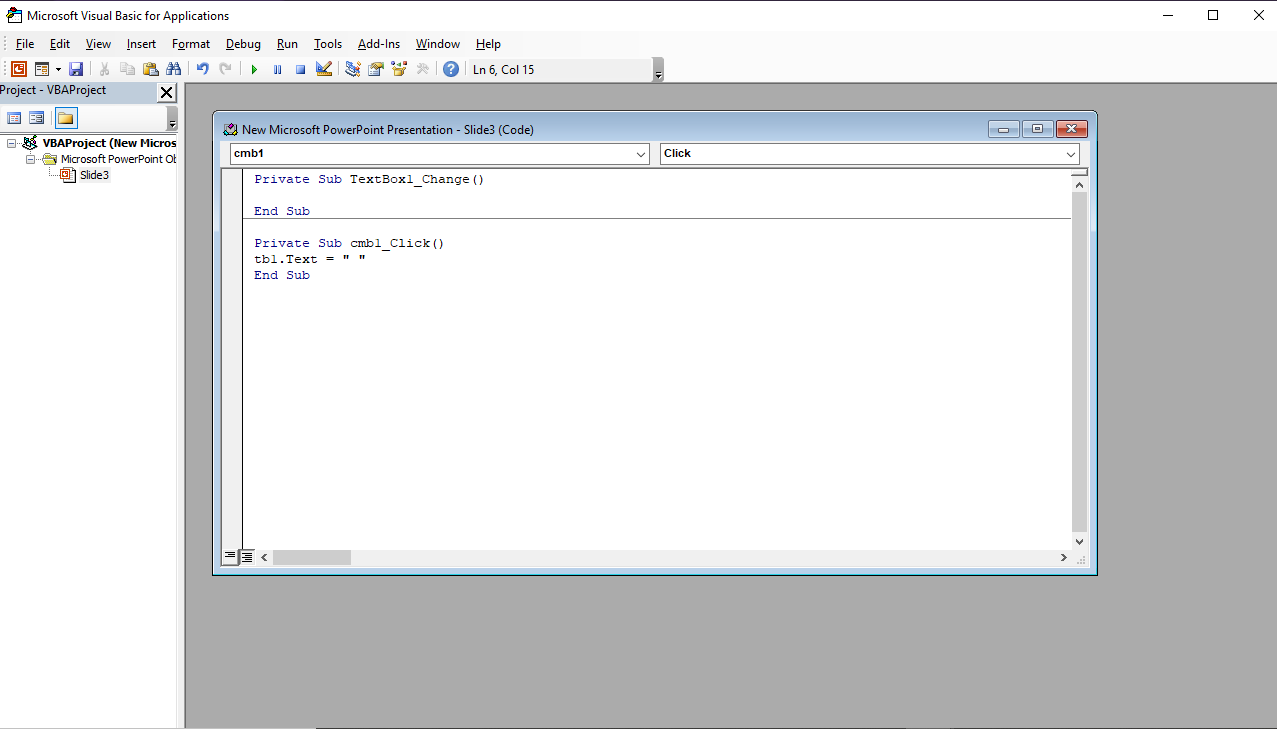1277x729 pixels.
Task: Open Visual Basic Help question icon
Action: pyautogui.click(x=451, y=69)
